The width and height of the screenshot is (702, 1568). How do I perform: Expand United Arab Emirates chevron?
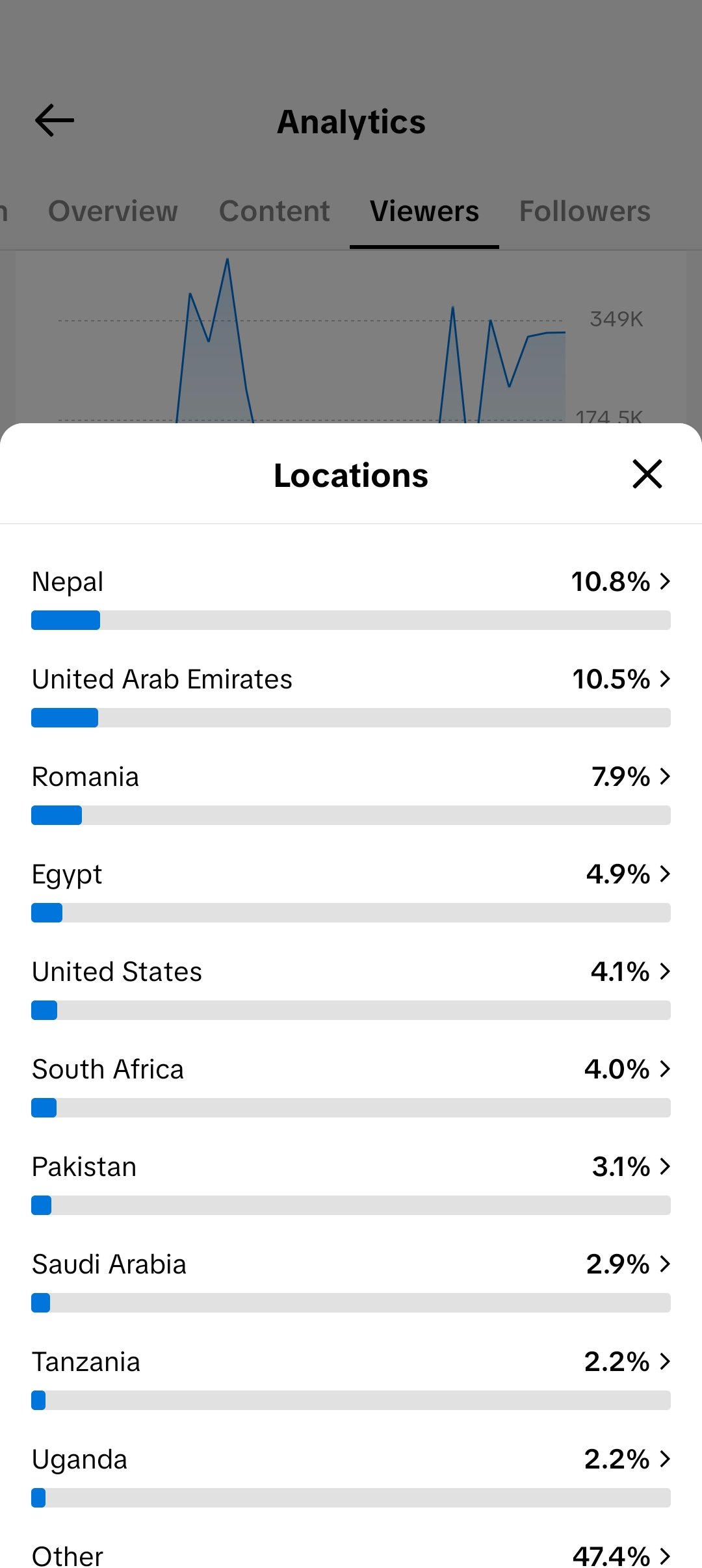pyautogui.click(x=665, y=679)
